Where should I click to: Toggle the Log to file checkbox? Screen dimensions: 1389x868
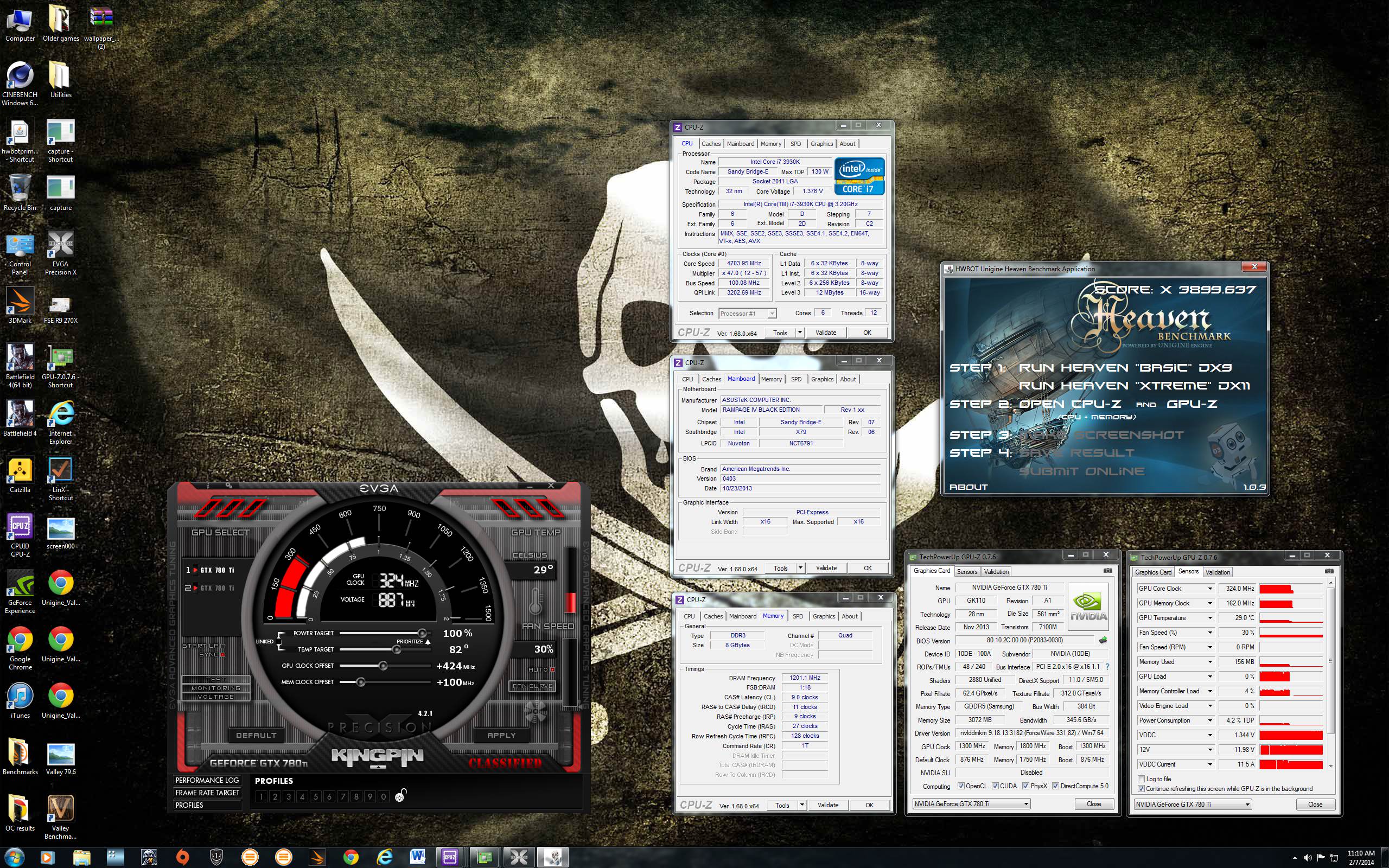(x=1141, y=779)
